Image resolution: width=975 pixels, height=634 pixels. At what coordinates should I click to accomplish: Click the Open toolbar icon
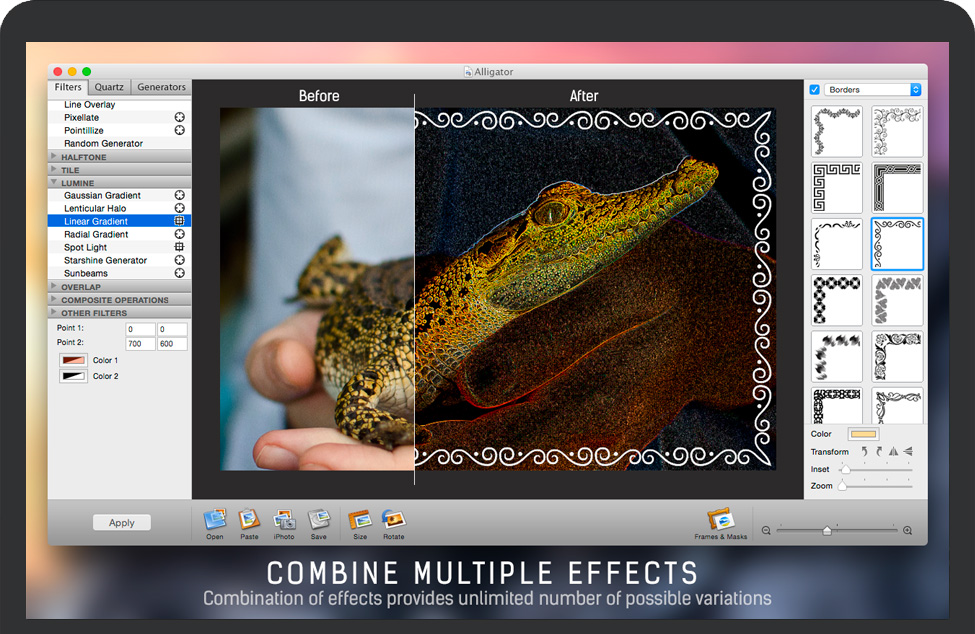tap(215, 519)
